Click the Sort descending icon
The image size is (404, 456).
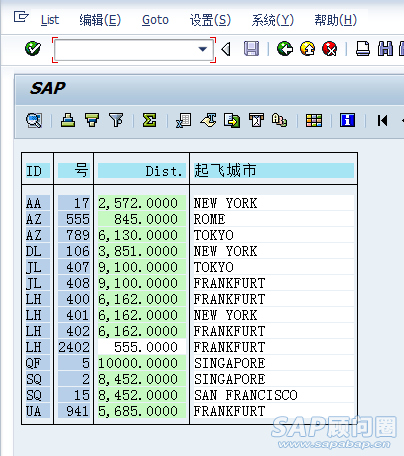[x=92, y=120]
